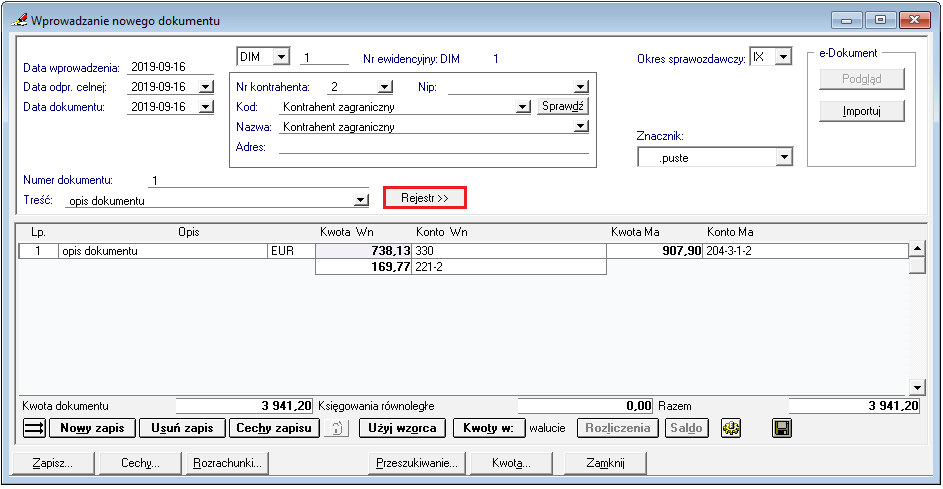Screen dimensions: 943x489
Task: Click the yellow gear settings icon
Action: pyautogui.click(x=731, y=428)
